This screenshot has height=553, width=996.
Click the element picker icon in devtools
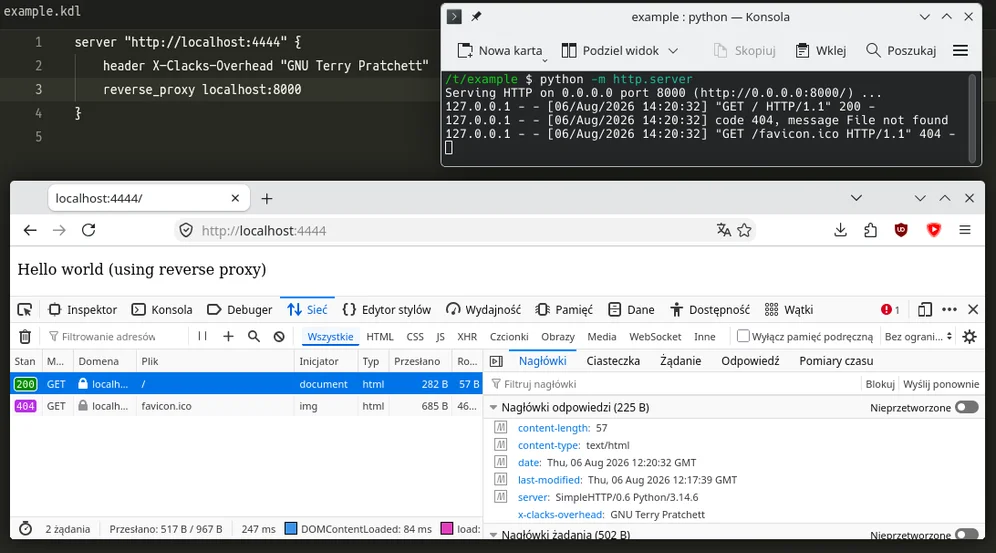coord(25,310)
